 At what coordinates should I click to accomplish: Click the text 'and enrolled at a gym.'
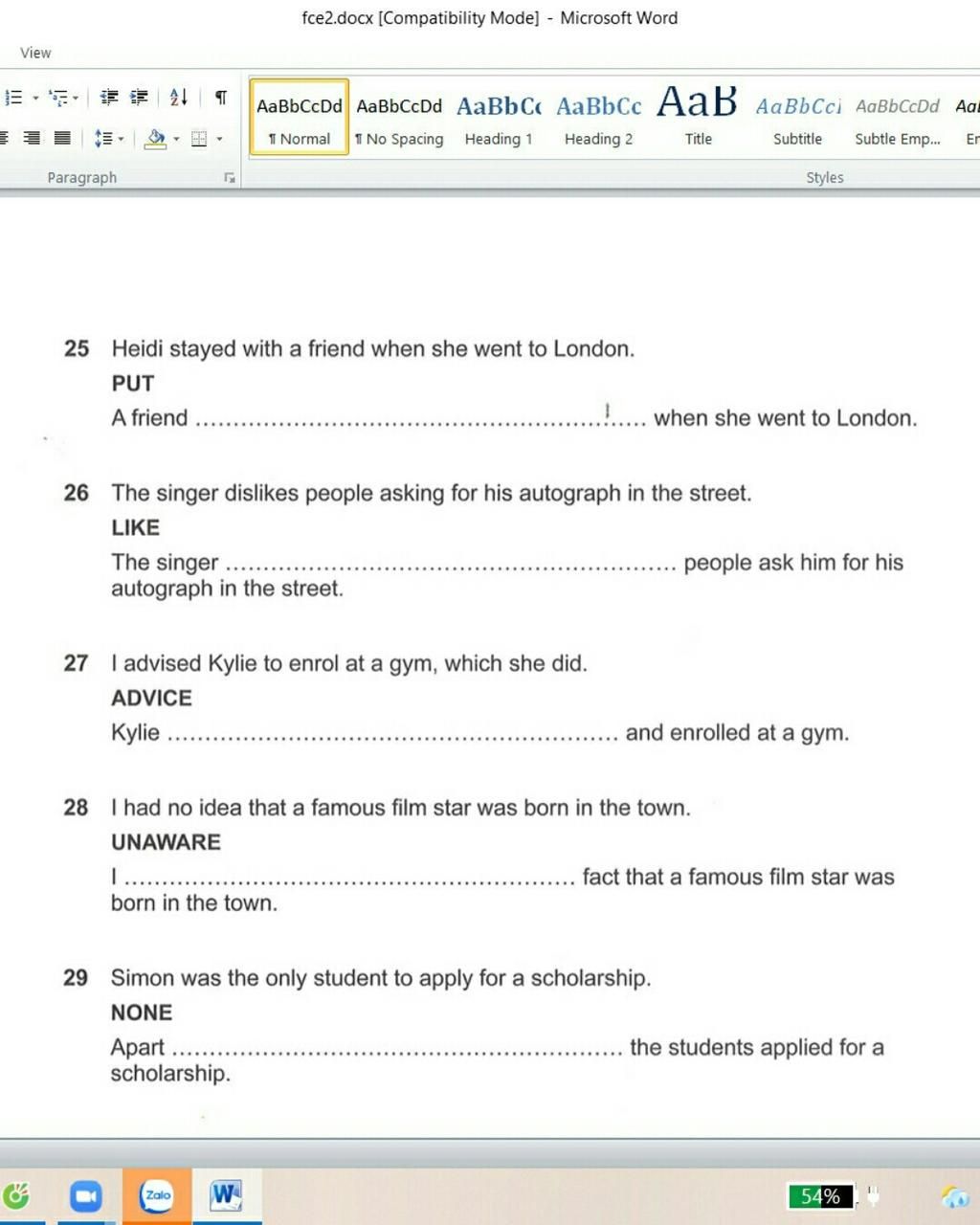click(x=738, y=734)
